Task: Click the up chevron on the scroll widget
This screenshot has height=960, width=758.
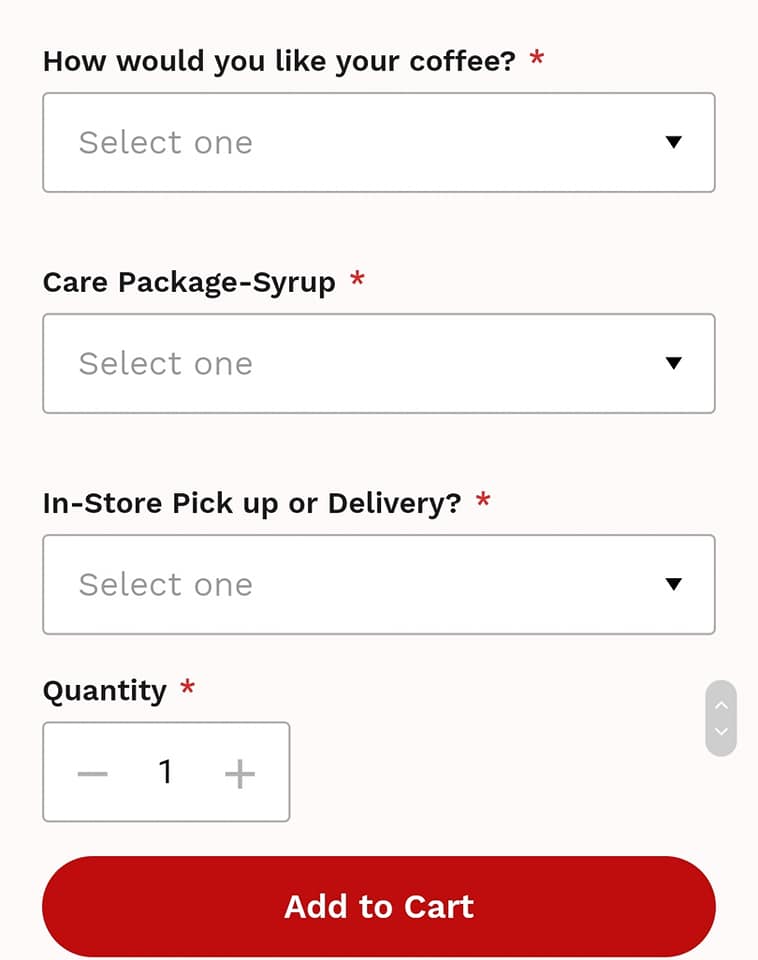Action: (721, 704)
